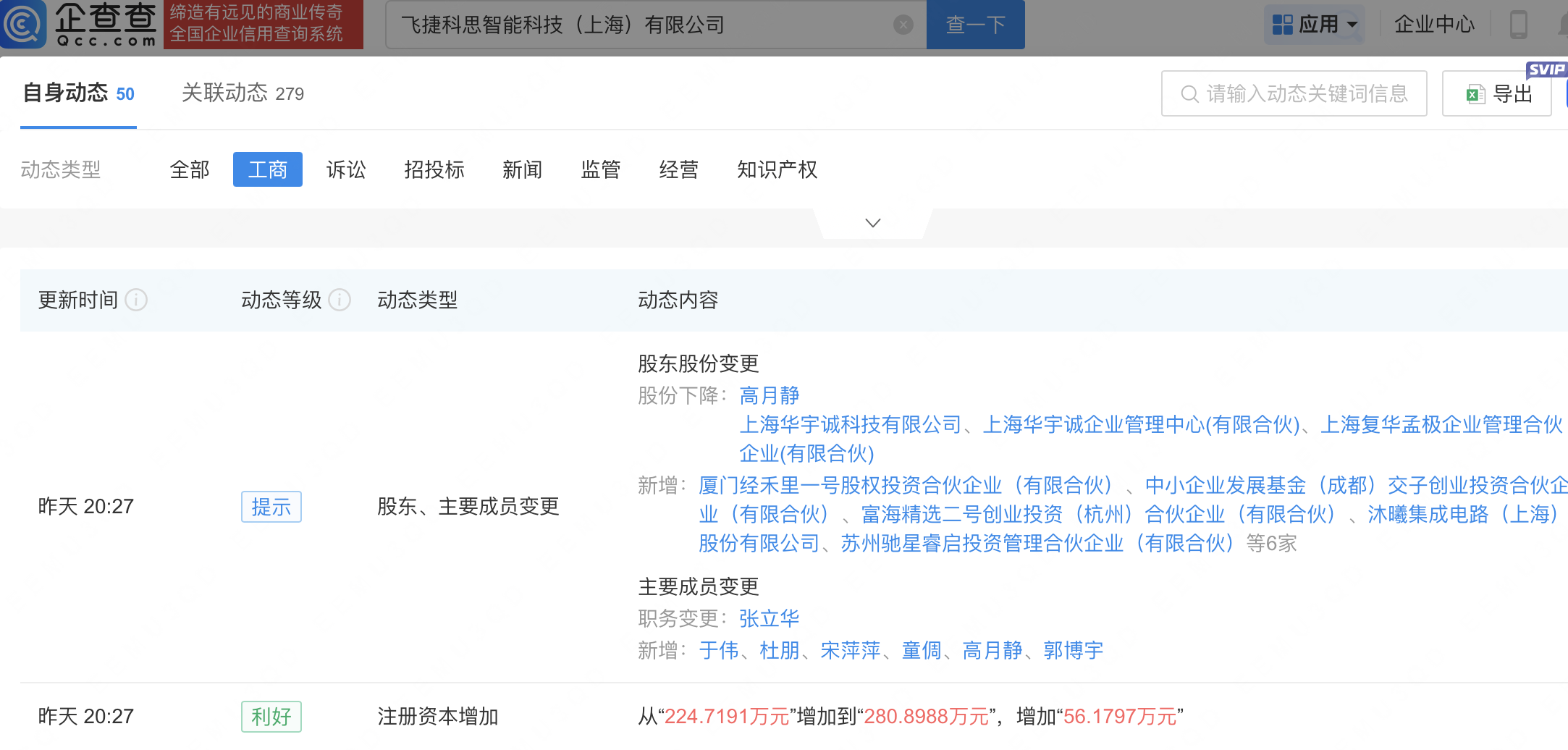Screen dimensions: 1568x750
Task: Go to 企业中心
Action: click(1433, 25)
